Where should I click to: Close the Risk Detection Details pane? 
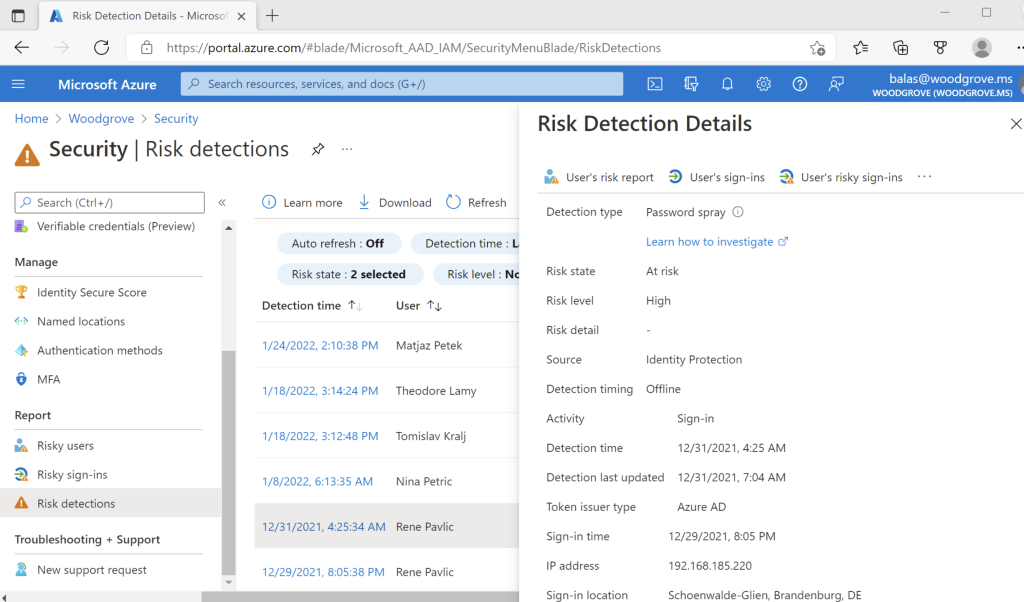coord(1016,123)
